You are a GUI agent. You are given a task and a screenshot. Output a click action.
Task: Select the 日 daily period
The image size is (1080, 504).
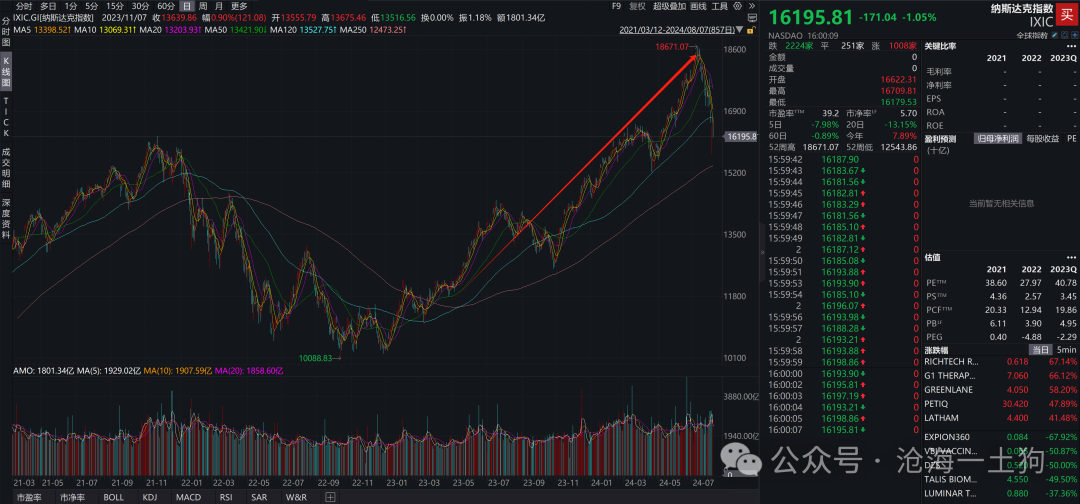tap(185, 6)
